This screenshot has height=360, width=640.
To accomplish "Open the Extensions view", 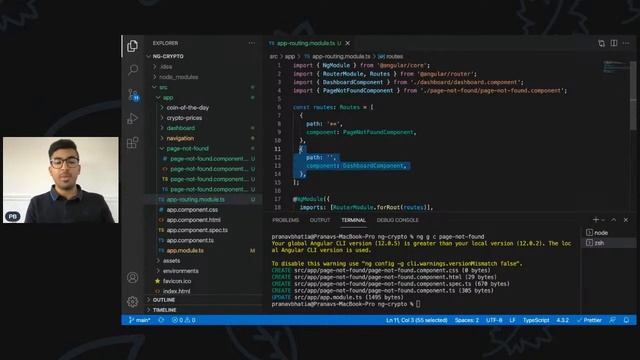I will point(132,142).
